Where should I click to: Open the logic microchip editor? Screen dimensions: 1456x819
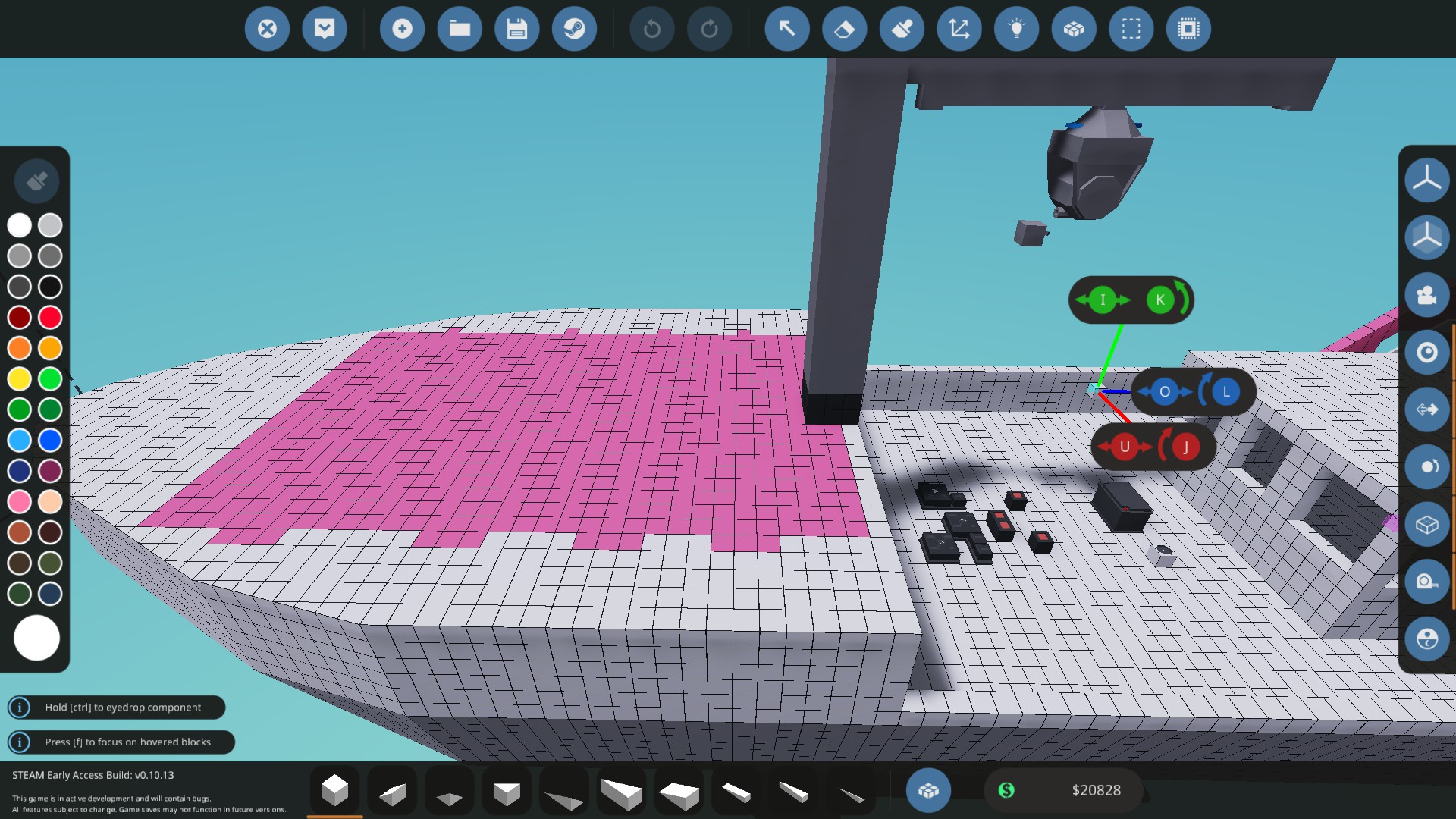coord(1189,29)
